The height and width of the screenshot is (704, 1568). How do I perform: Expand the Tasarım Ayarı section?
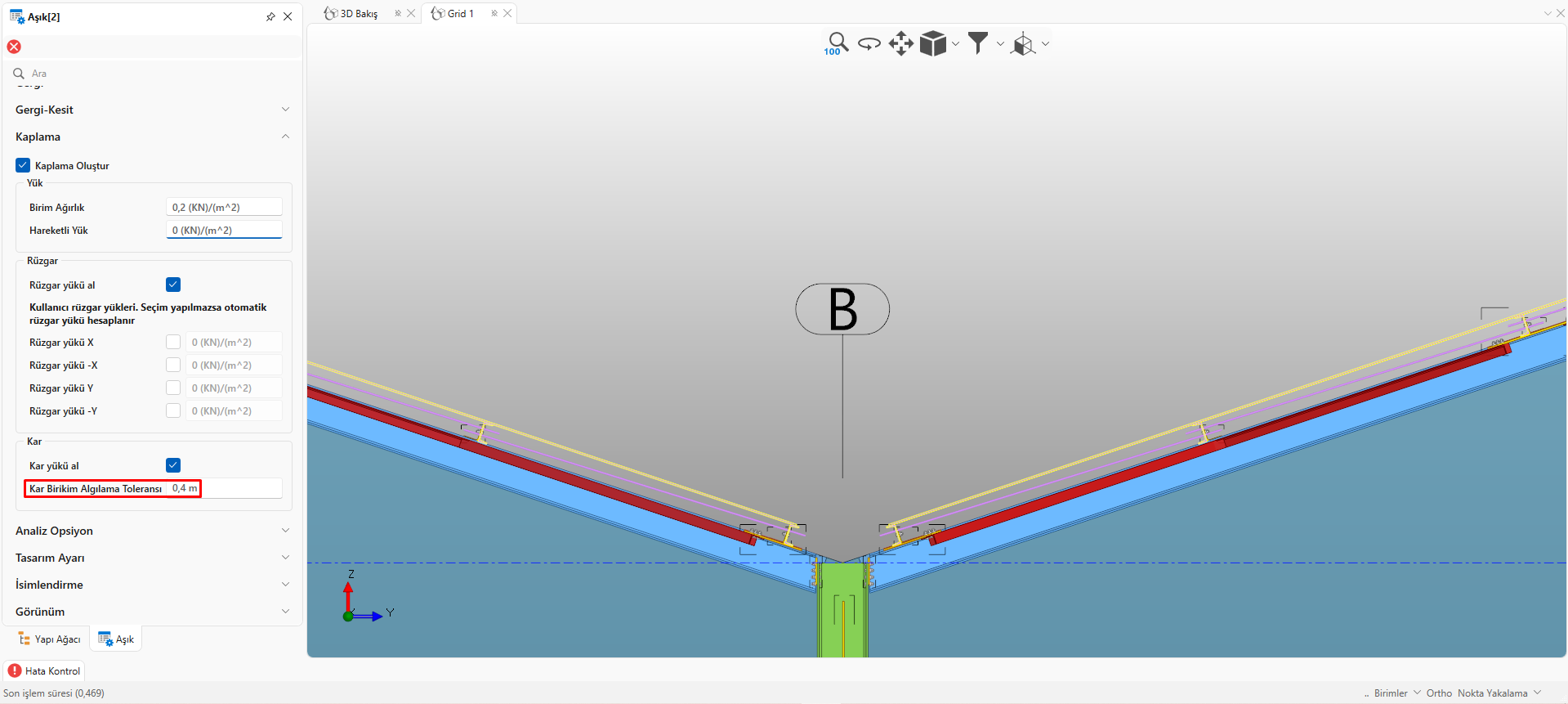[x=152, y=558]
